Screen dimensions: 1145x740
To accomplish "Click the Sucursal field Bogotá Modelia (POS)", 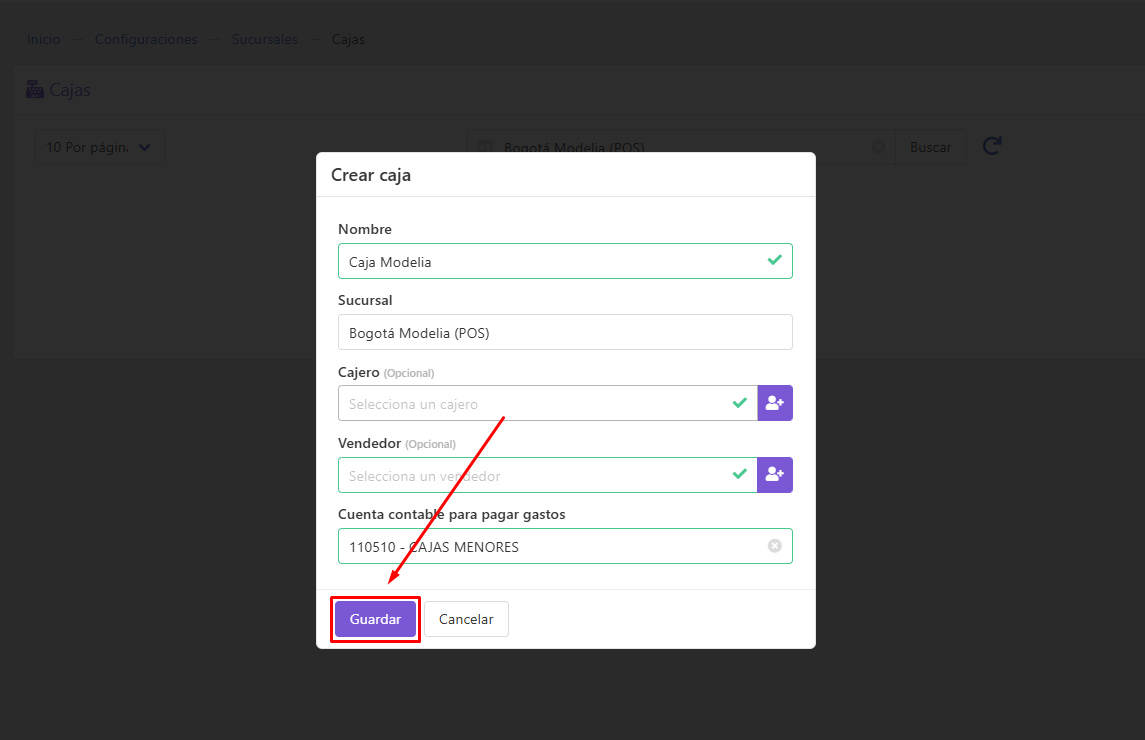I will tap(565, 332).
